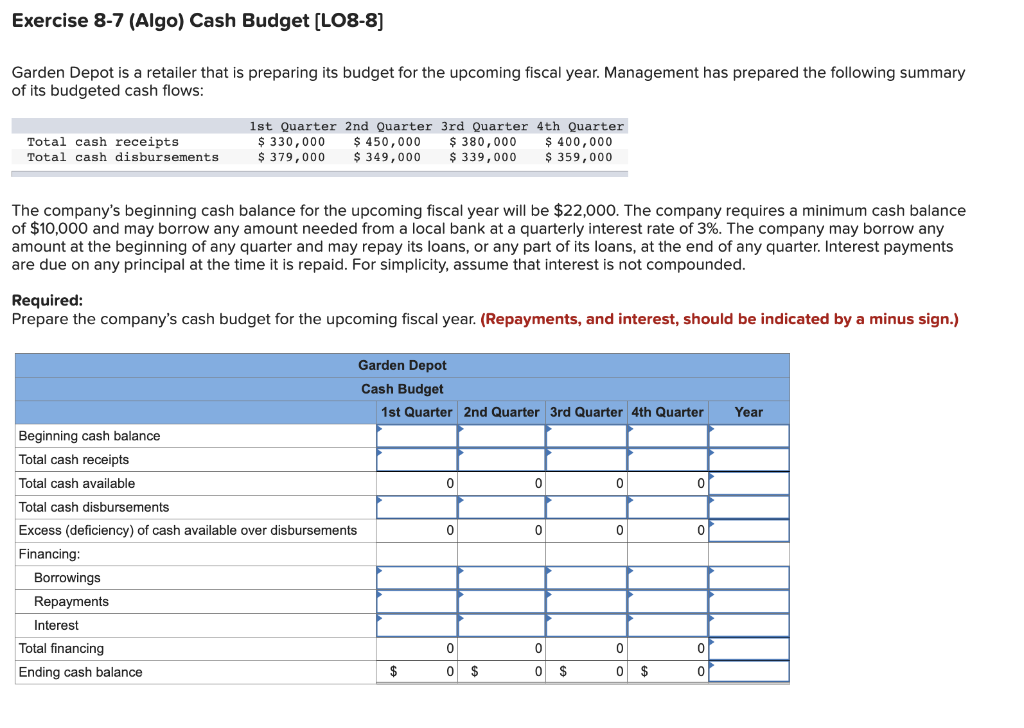Click Year Interest input
Viewport: 1024px width, 728px height.
tap(749, 625)
